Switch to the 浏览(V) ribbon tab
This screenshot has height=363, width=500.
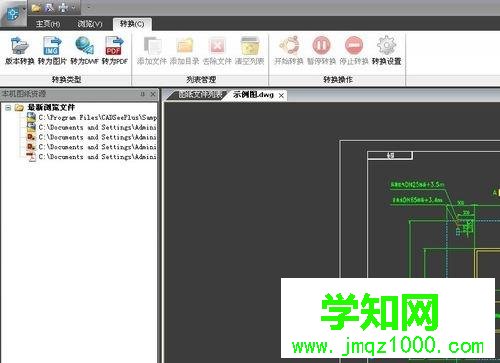pyautogui.click(x=90, y=24)
